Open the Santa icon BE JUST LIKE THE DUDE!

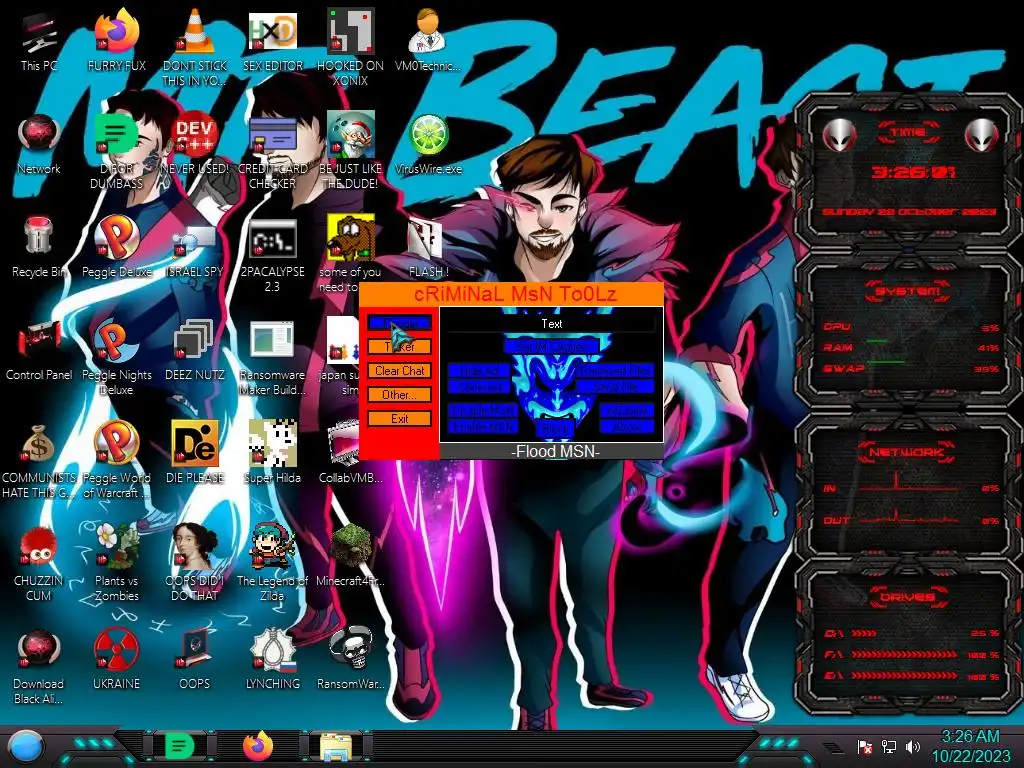pyautogui.click(x=350, y=152)
